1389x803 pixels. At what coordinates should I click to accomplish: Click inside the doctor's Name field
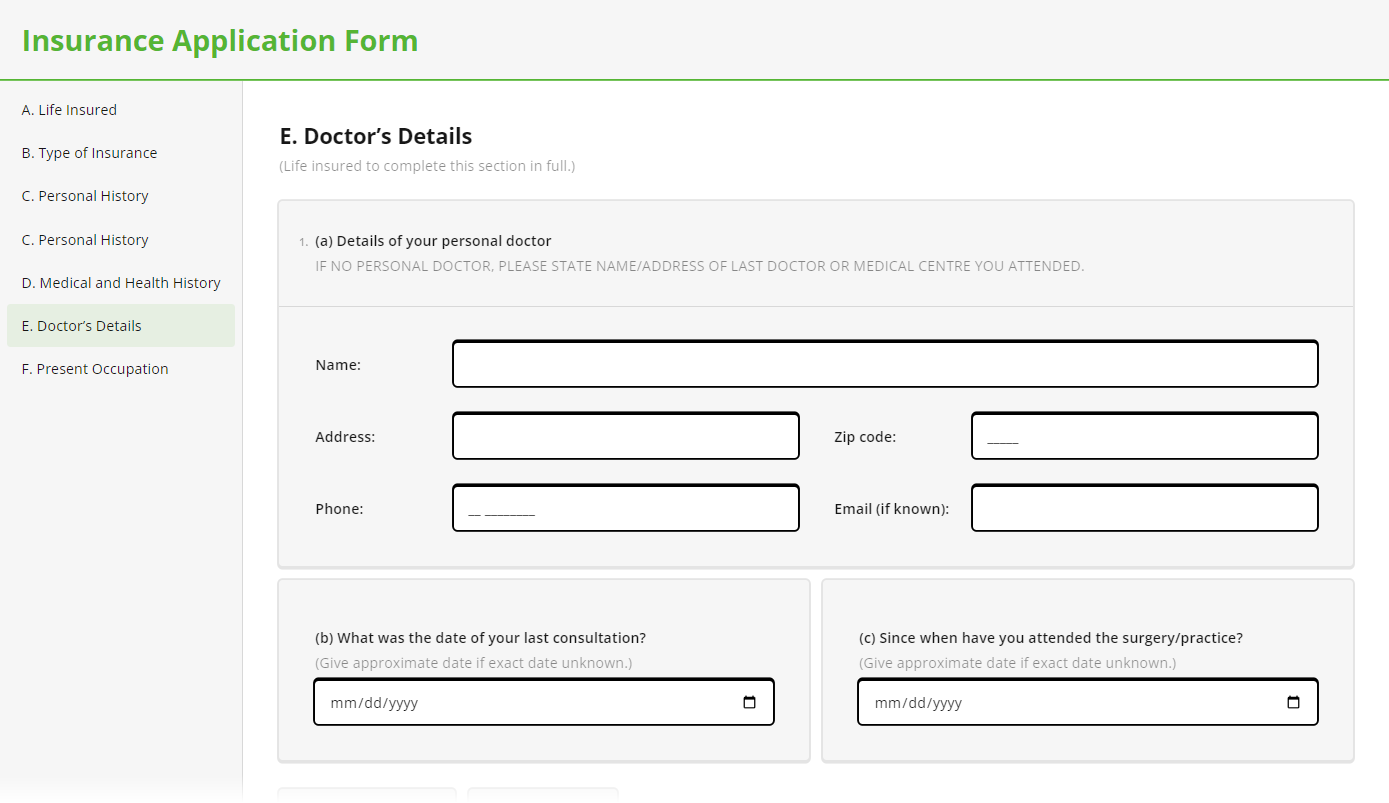[884, 364]
